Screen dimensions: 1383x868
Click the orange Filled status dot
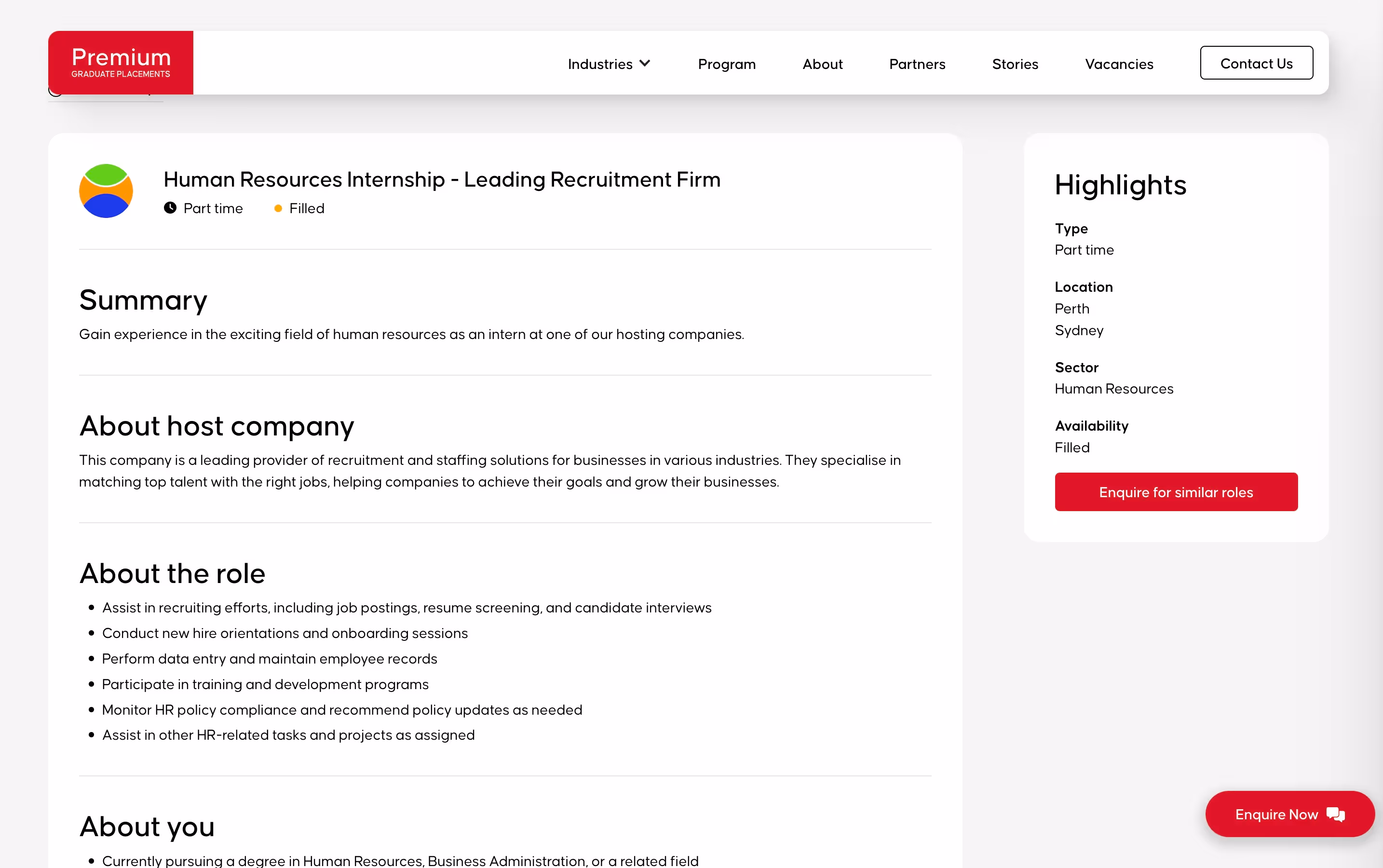tap(278, 208)
